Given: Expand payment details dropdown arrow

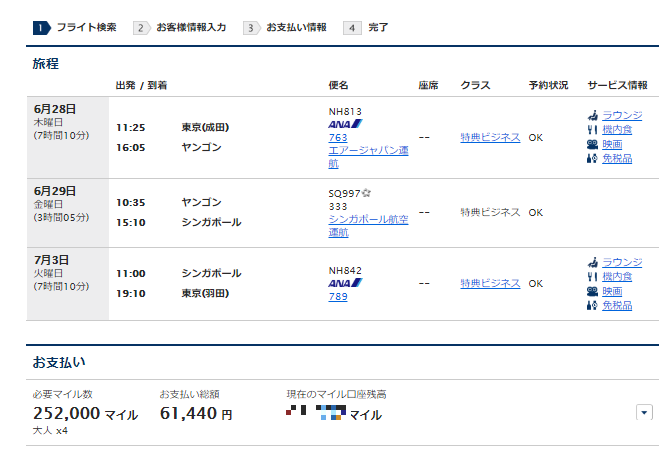Looking at the screenshot, I should tap(644, 412).
